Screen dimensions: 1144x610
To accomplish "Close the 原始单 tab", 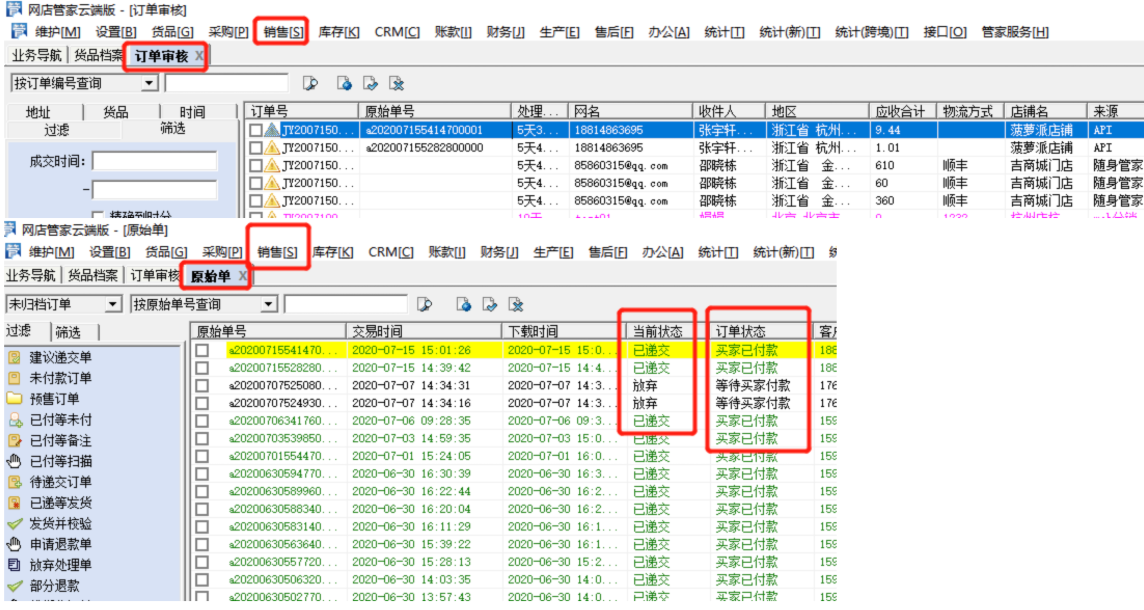I will click(x=243, y=276).
